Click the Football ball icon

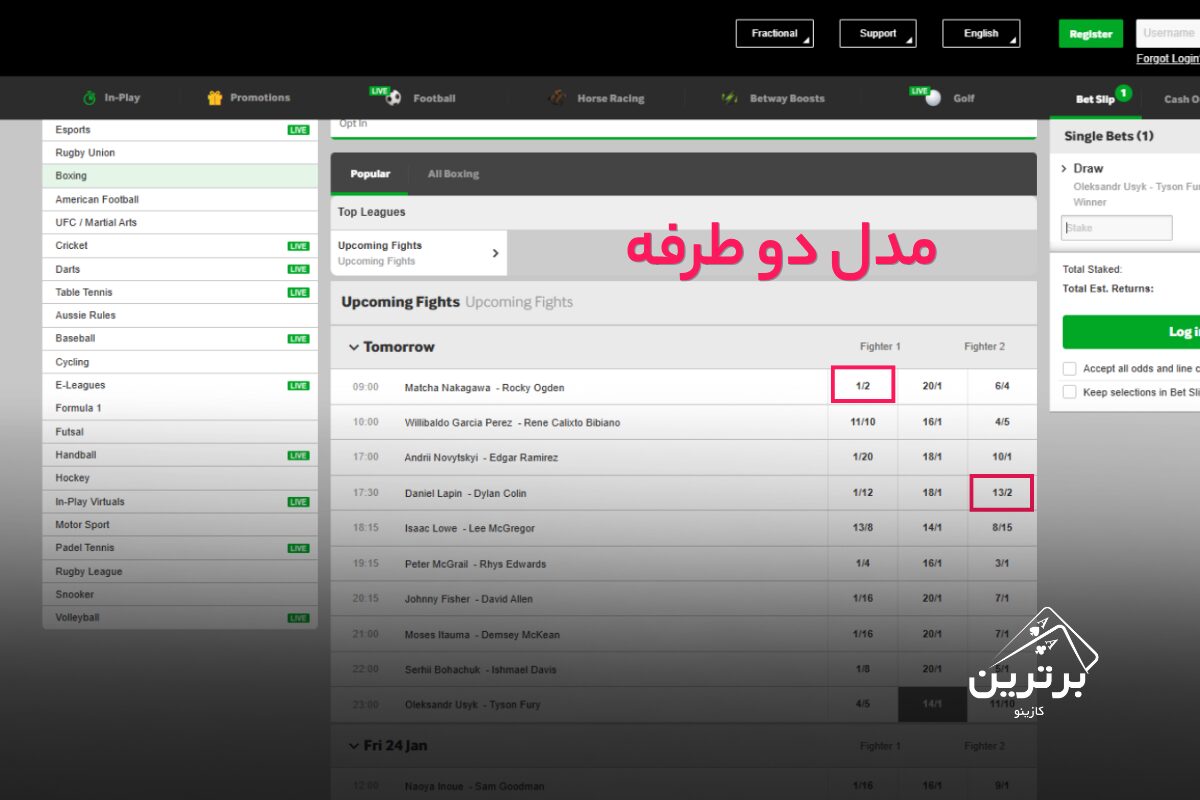[x=394, y=98]
